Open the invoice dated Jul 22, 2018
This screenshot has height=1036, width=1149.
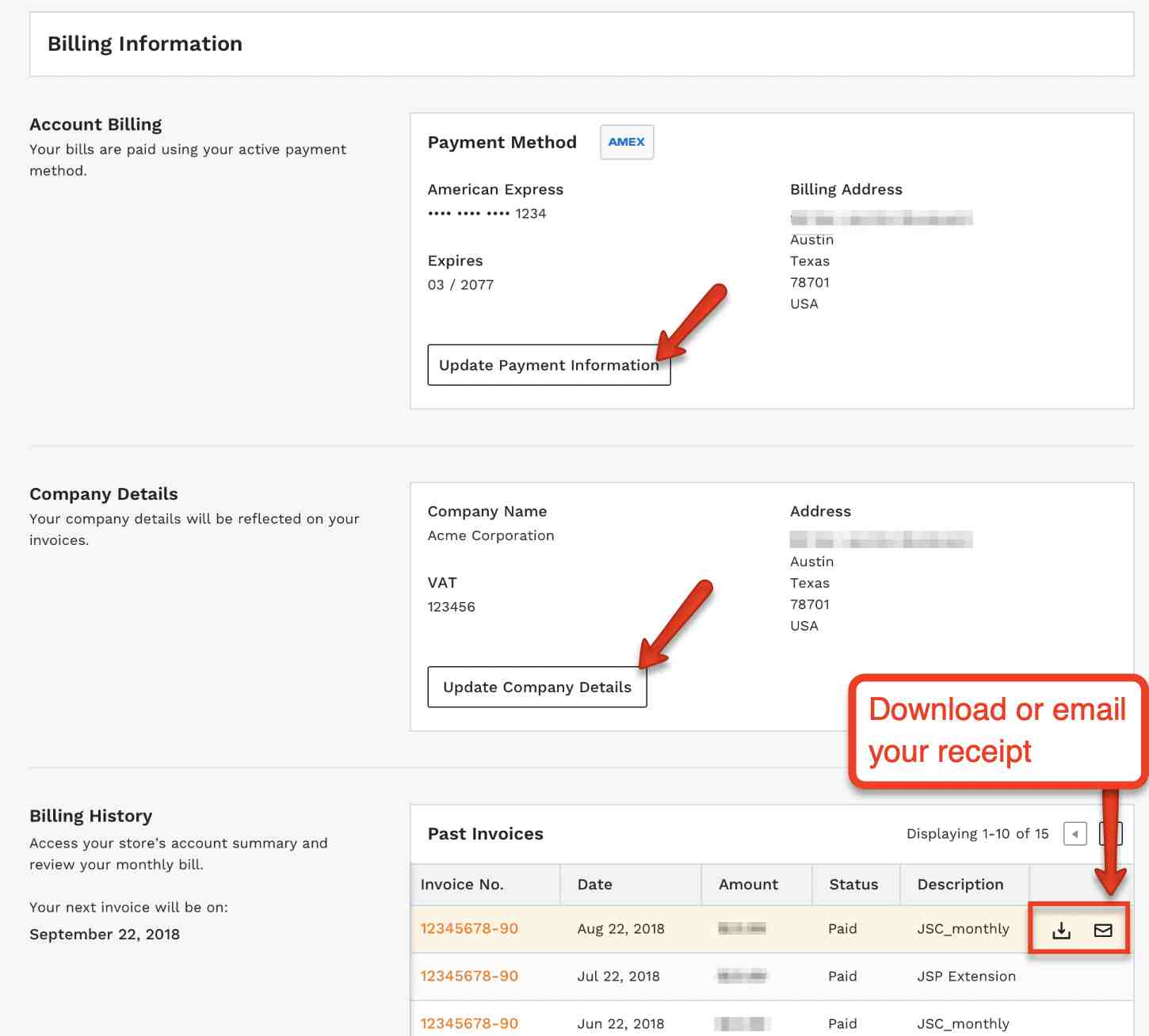(469, 976)
